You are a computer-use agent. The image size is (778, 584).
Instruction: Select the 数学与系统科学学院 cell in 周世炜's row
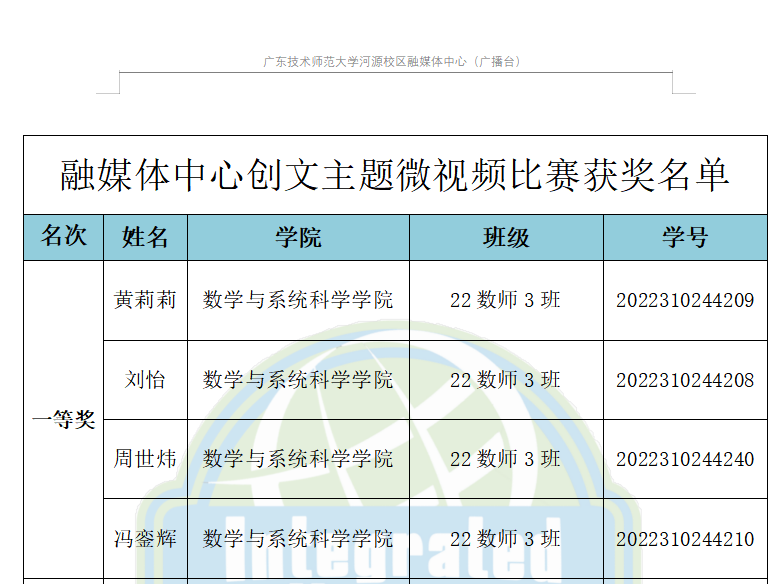coord(298,459)
